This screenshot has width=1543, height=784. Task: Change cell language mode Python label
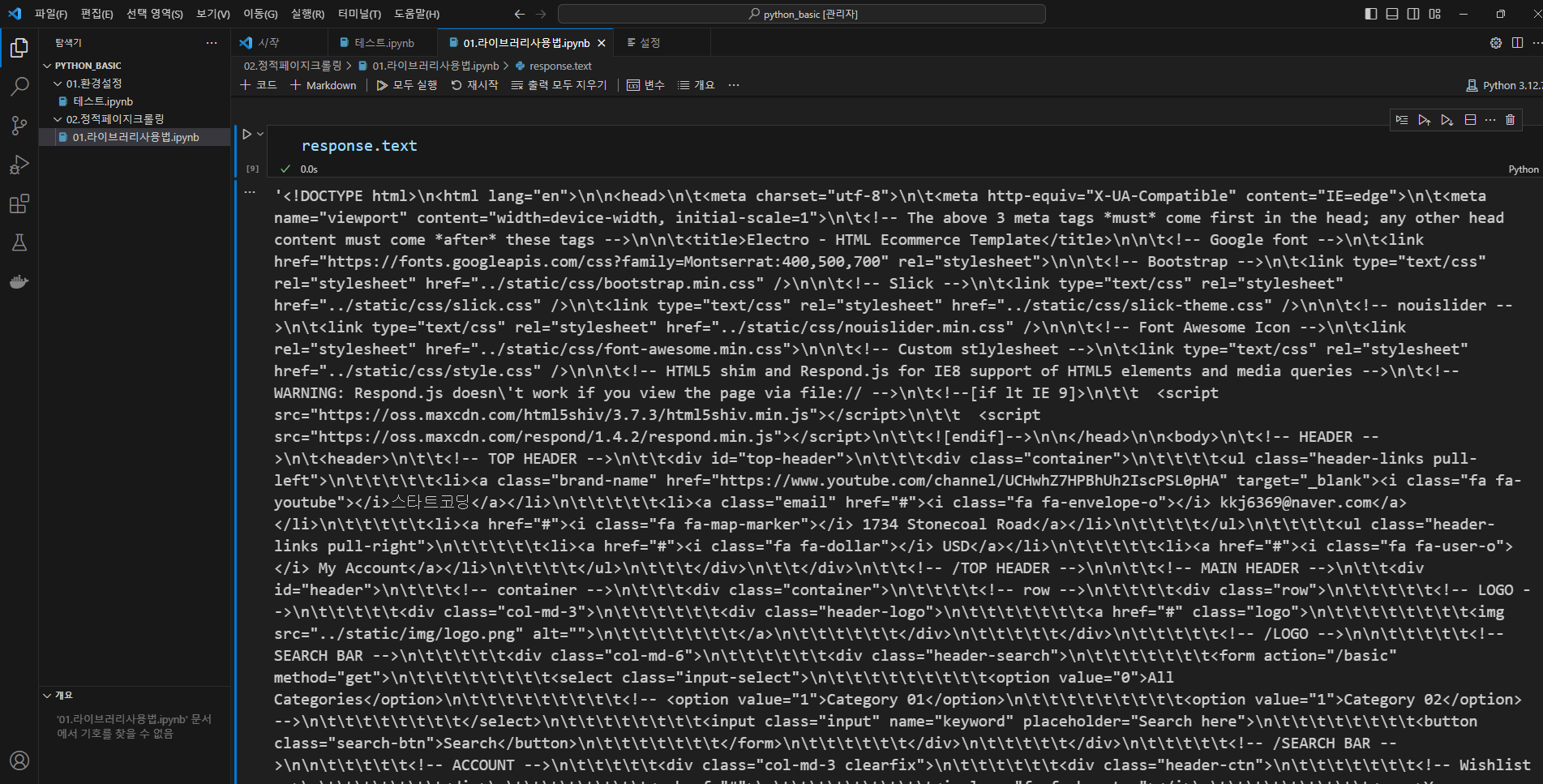pos(1523,169)
